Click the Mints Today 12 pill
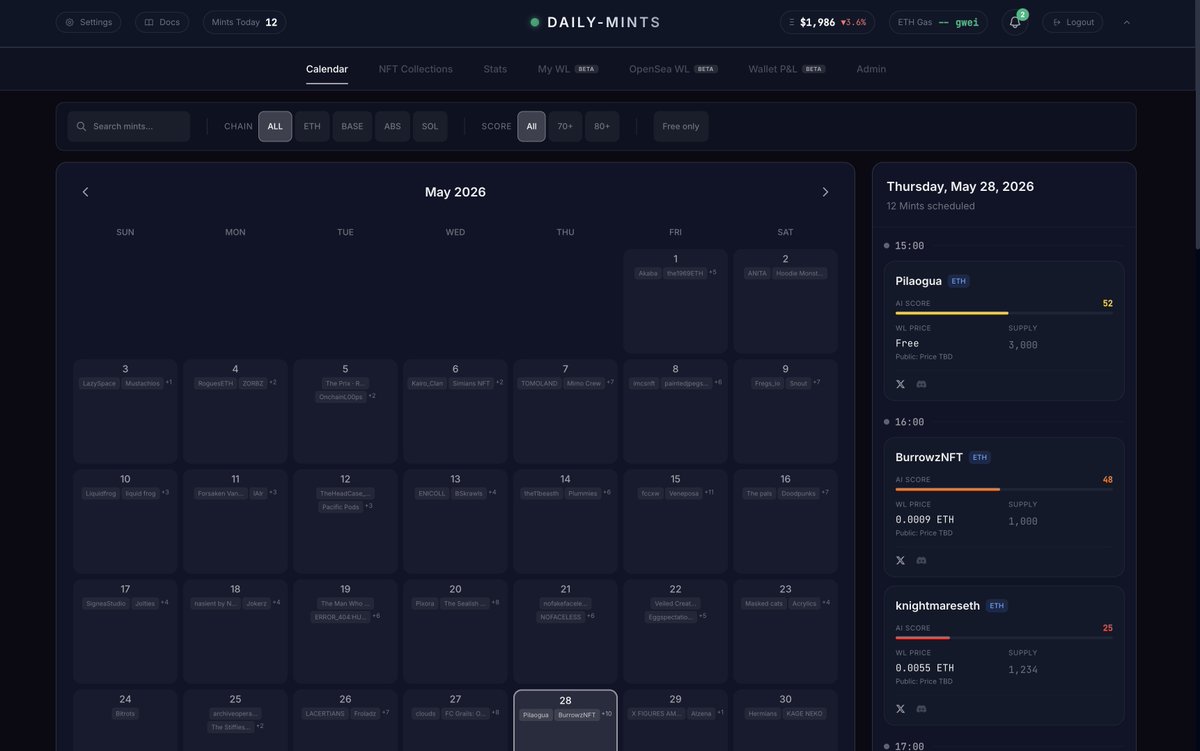This screenshot has height=751, width=1200. (x=244, y=22)
